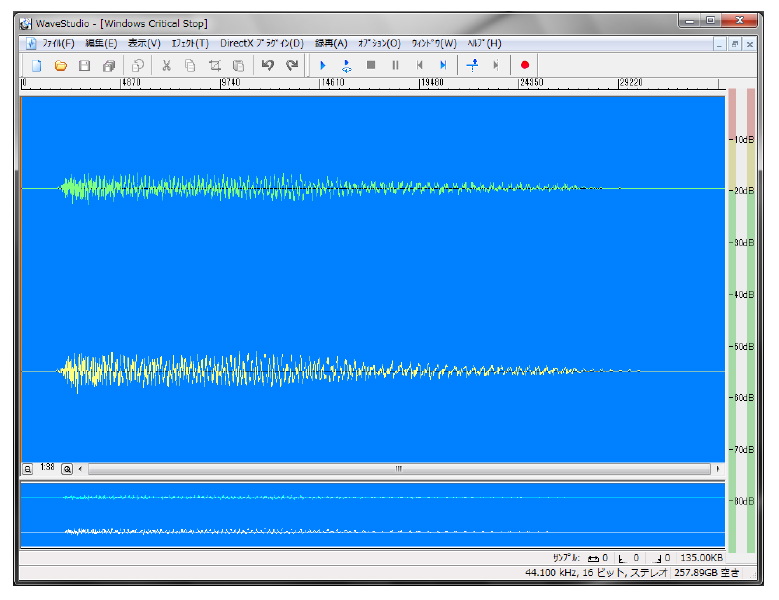
Task: Click the insert marker toolbar icon
Action: click(x=472, y=65)
